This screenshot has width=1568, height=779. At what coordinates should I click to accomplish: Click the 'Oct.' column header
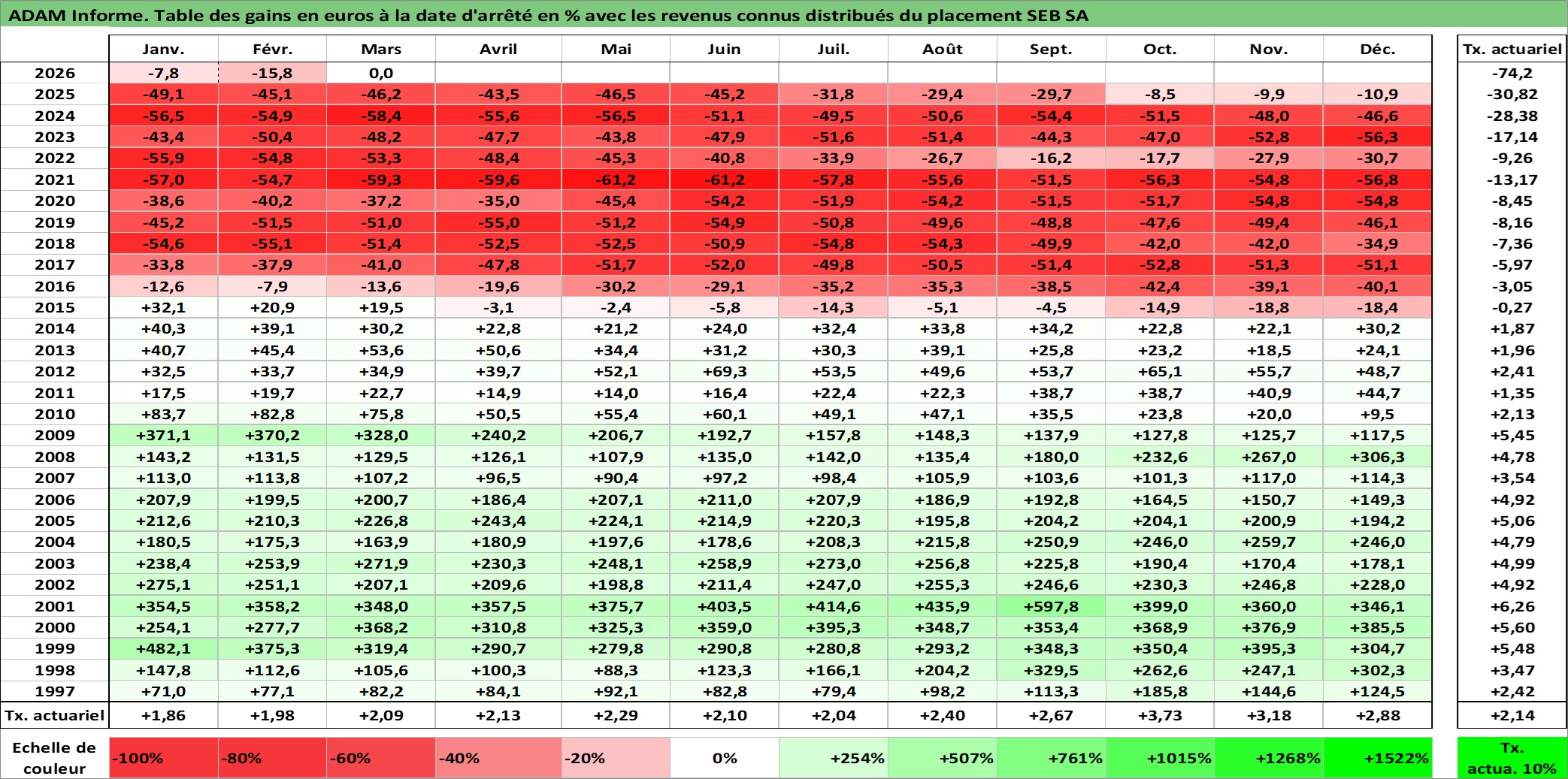(x=1160, y=50)
